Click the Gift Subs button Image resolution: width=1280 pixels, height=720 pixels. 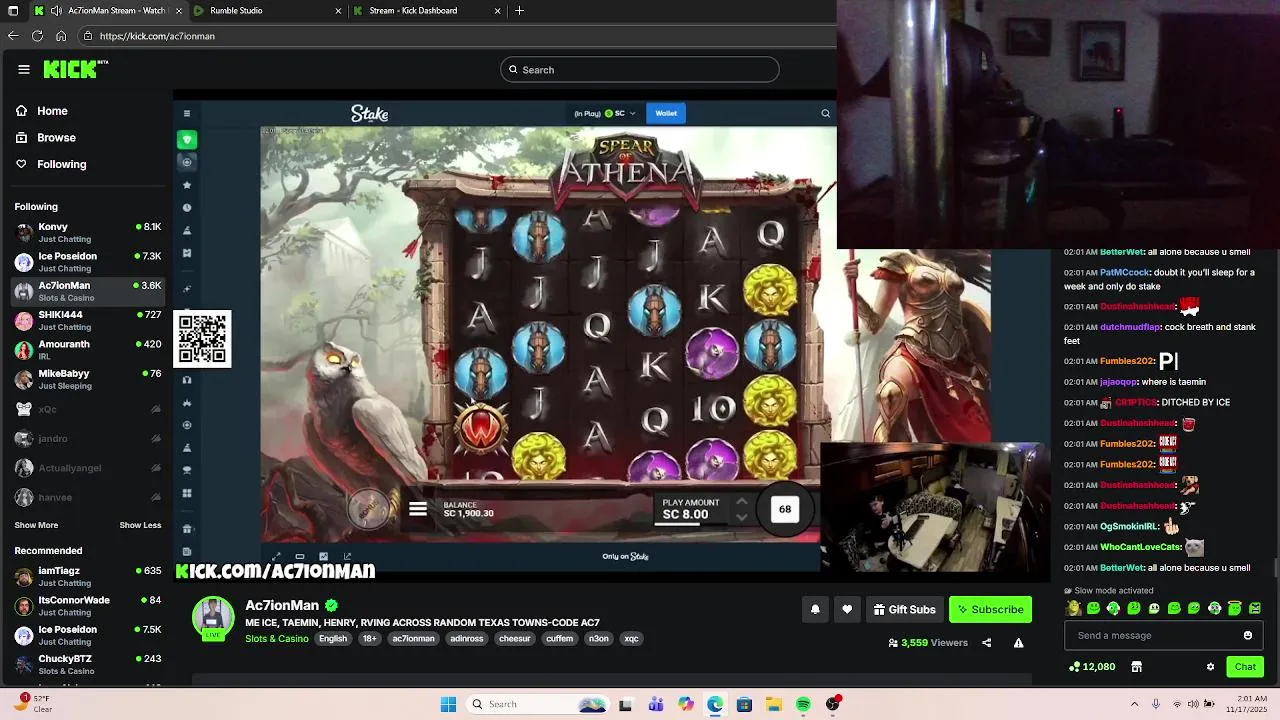(905, 609)
